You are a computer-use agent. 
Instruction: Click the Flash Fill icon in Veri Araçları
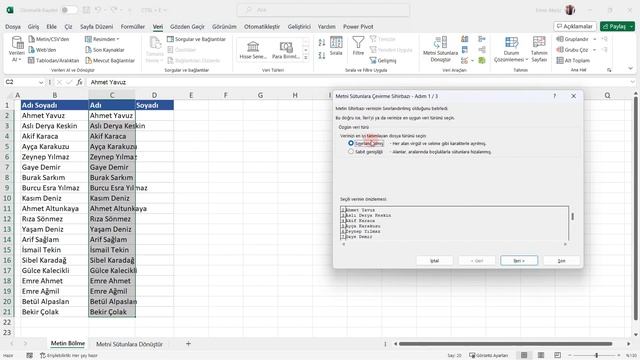[464, 39]
